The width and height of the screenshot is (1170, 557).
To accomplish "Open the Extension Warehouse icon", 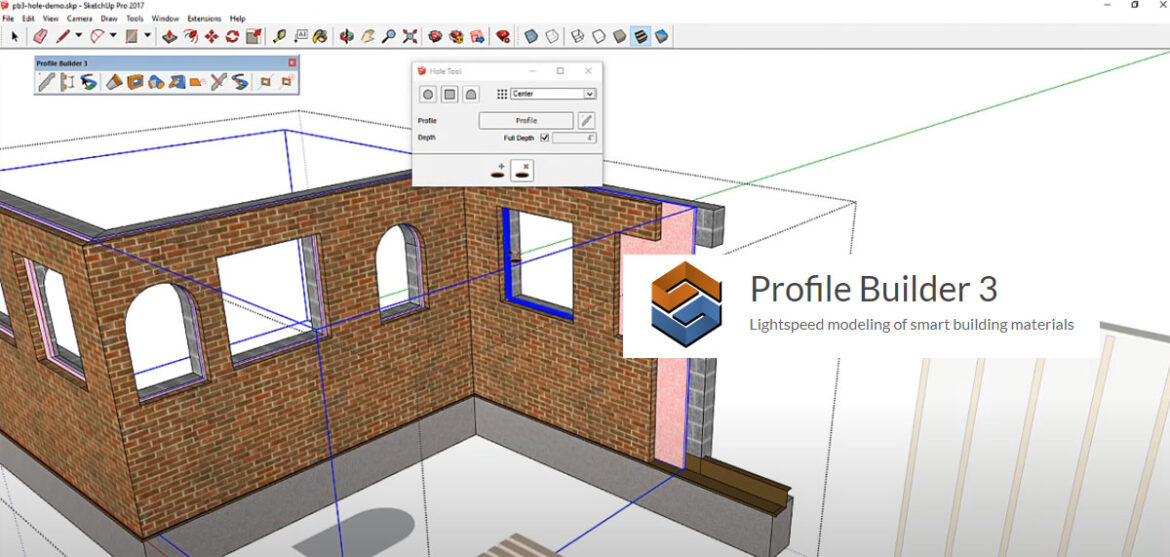I will [x=457, y=36].
